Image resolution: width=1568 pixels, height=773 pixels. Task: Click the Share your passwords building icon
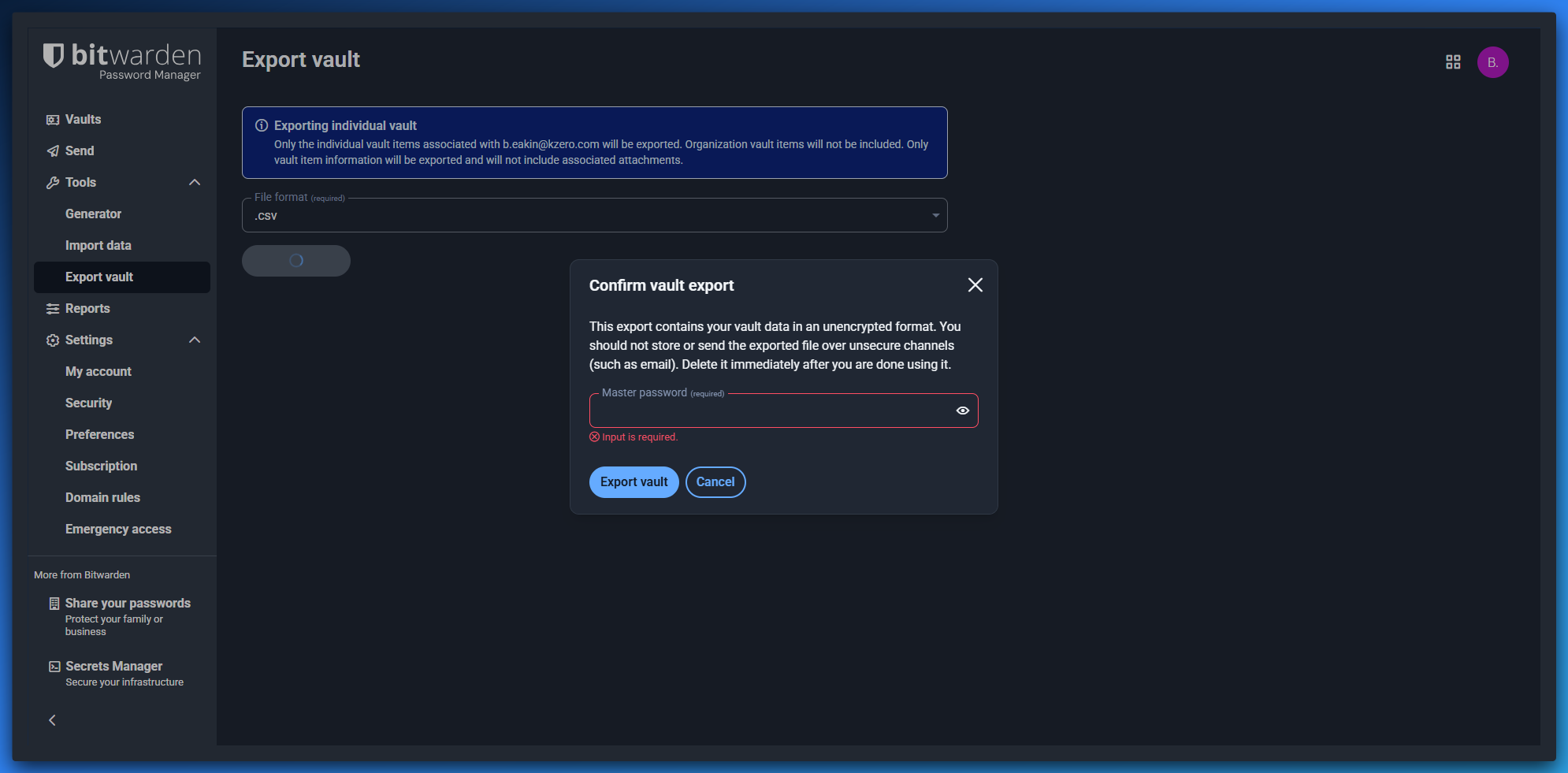(x=54, y=604)
